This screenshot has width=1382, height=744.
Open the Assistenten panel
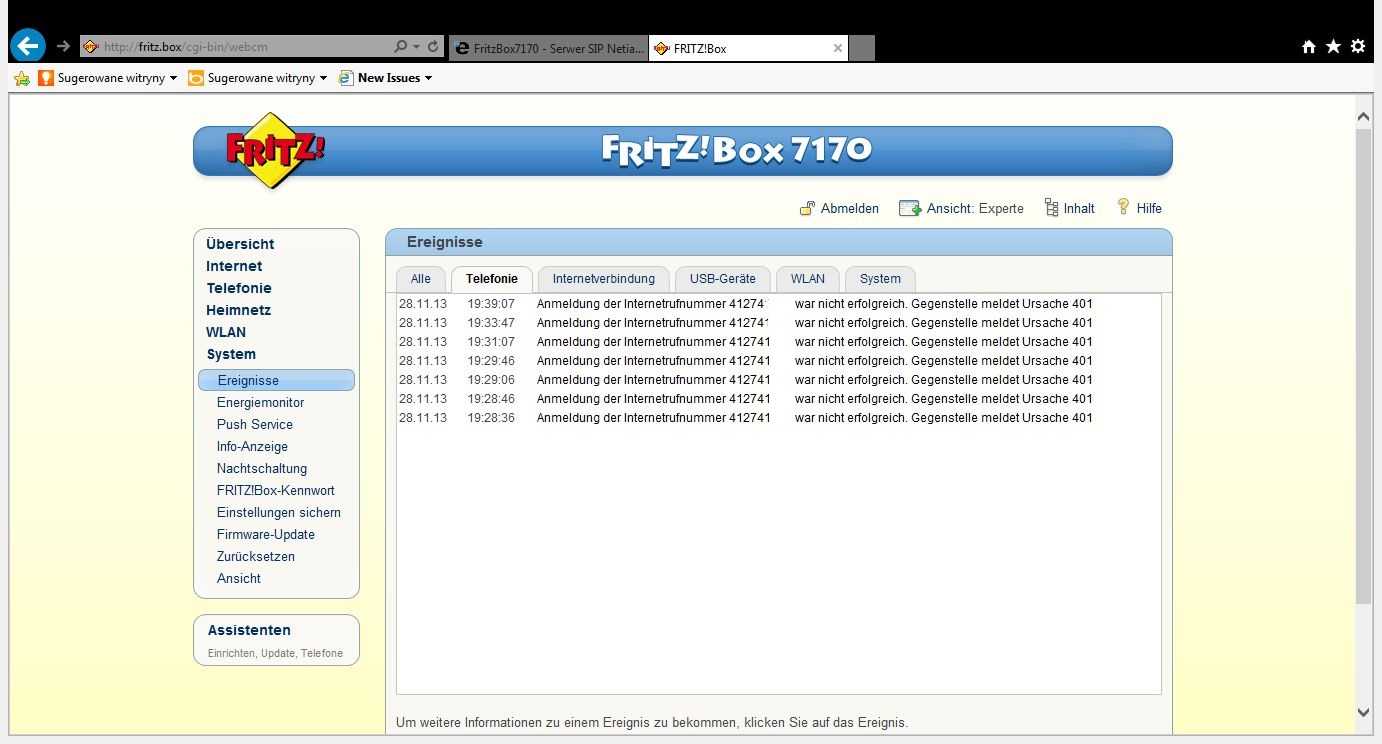(276, 640)
